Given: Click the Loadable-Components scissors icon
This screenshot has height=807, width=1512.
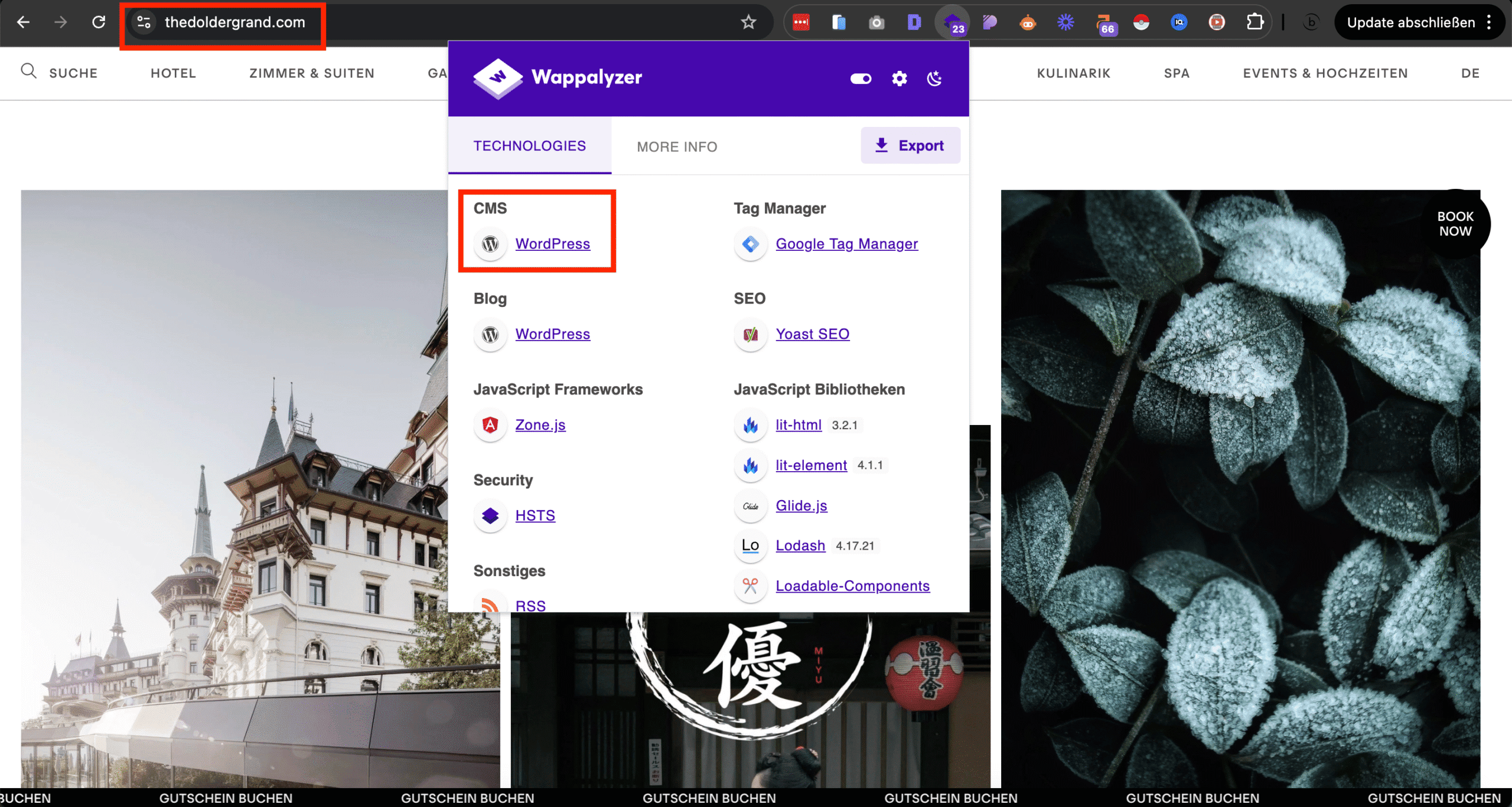Looking at the screenshot, I should [751, 586].
